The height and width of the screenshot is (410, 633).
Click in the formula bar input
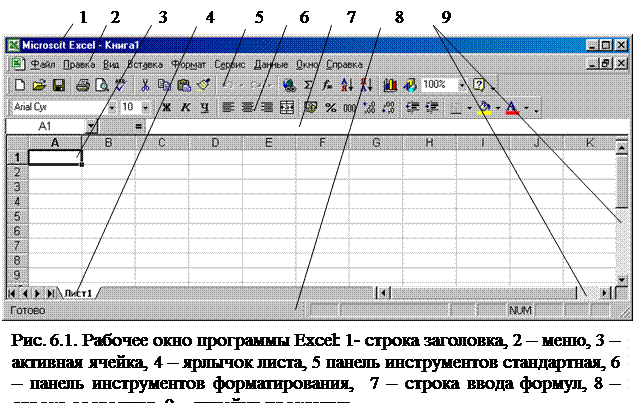(x=388, y=127)
